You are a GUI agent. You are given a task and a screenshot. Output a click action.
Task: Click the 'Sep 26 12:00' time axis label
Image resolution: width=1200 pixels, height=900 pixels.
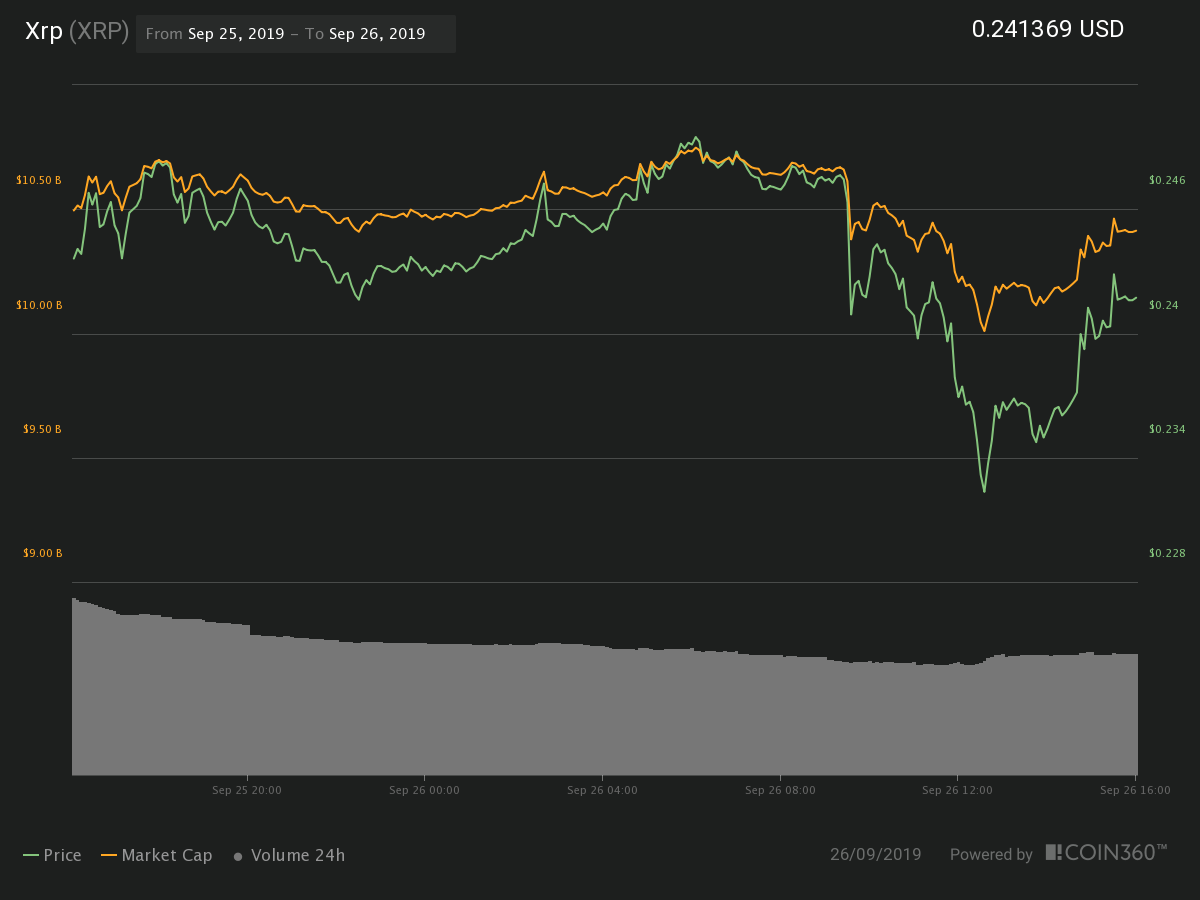click(958, 790)
